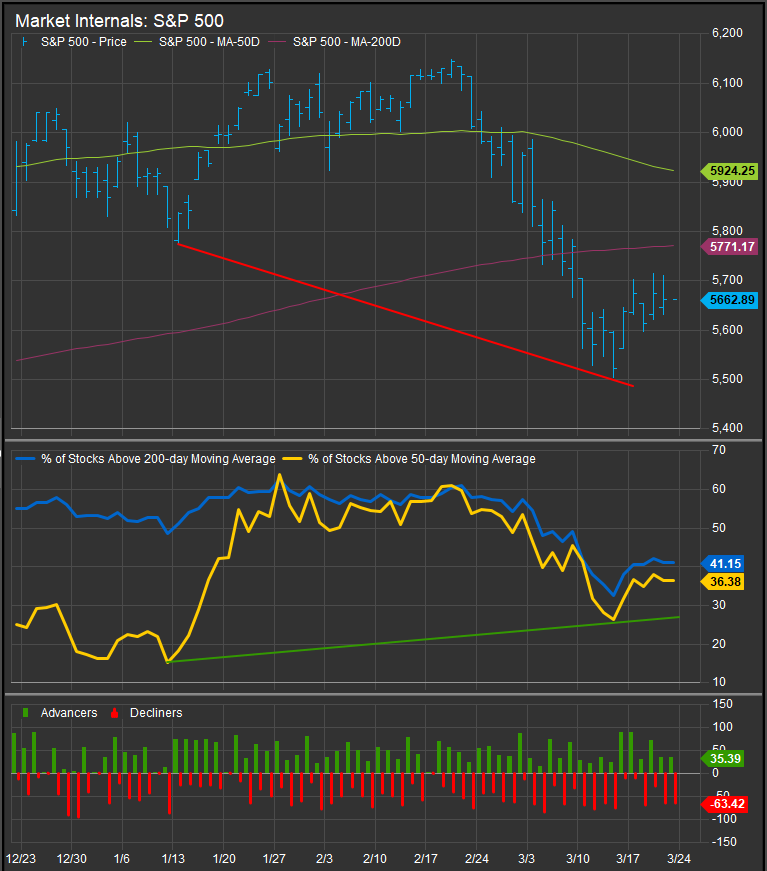Screen dimensions: 767x871
Task: Click the 1/6 date axis label
Action: (x=122, y=859)
